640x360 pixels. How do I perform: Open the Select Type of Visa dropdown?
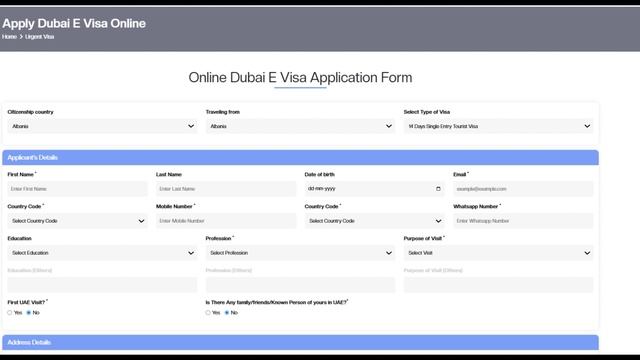click(x=498, y=126)
